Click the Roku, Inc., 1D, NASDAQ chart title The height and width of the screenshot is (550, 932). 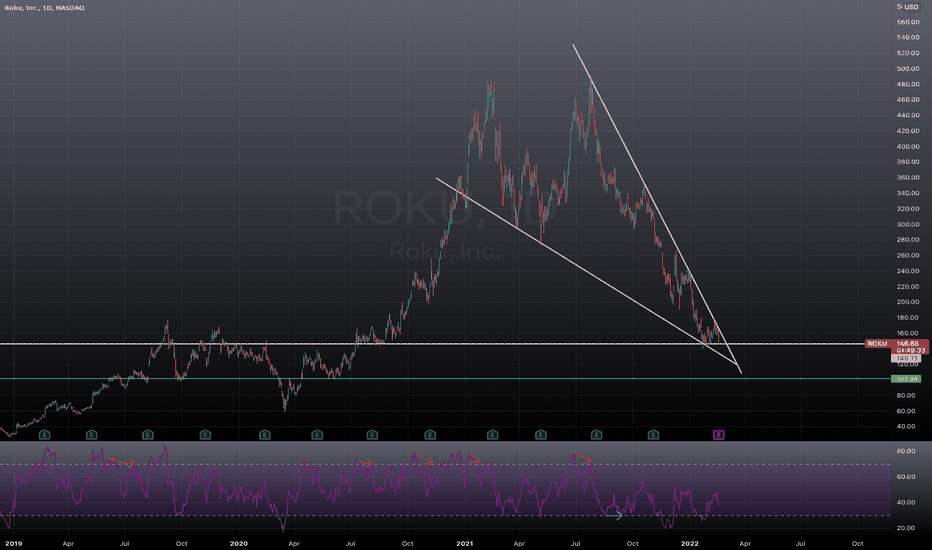(45, 8)
